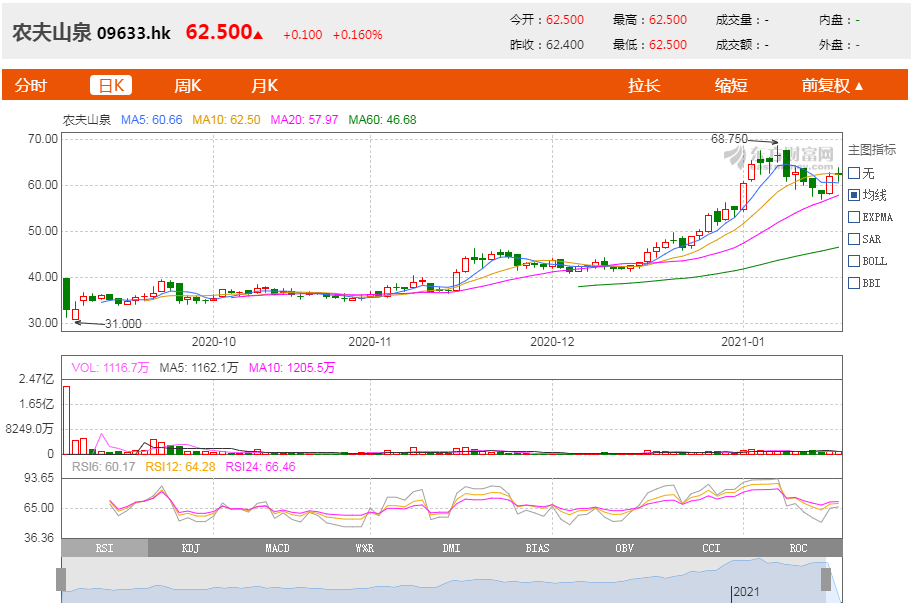Enable the SAR indicator checkbox
Image resolution: width=911 pixels, height=607 pixels.
854,239
